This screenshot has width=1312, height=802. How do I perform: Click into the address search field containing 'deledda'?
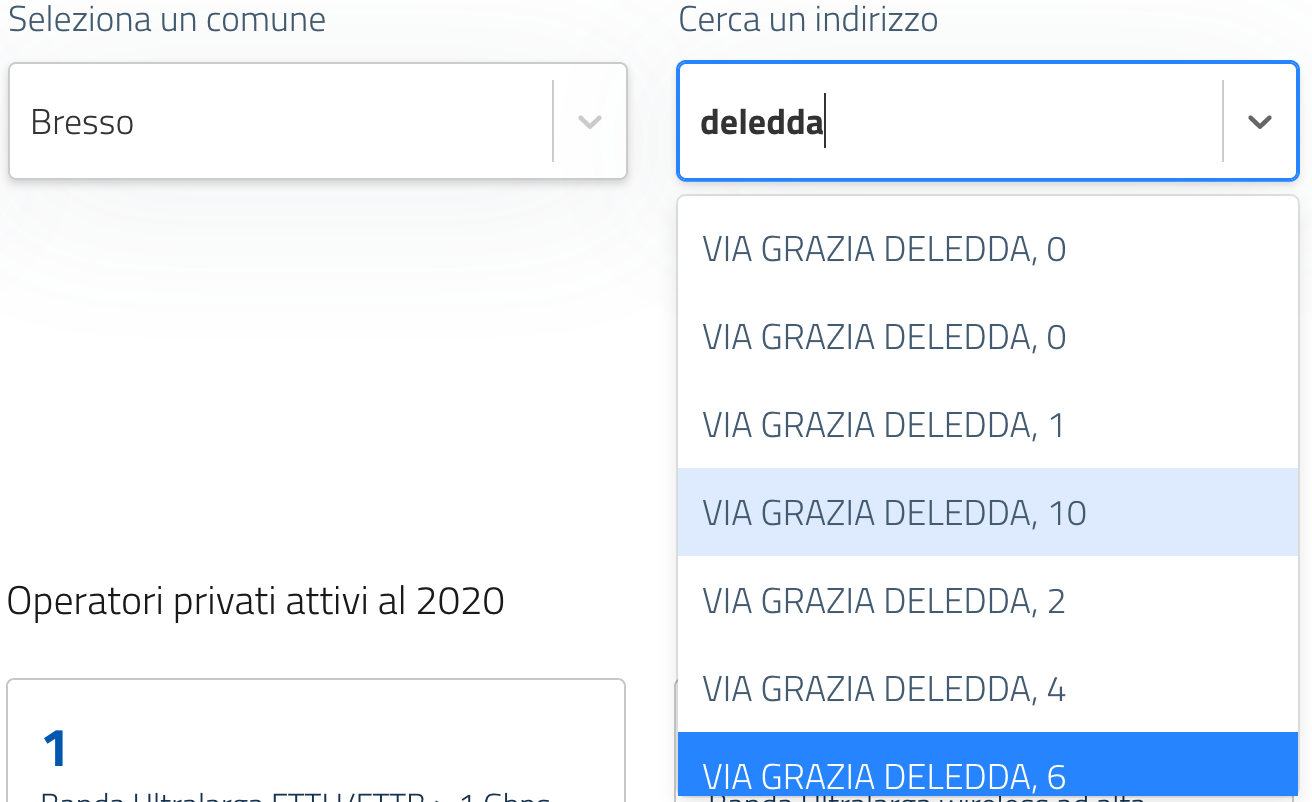tap(950, 122)
